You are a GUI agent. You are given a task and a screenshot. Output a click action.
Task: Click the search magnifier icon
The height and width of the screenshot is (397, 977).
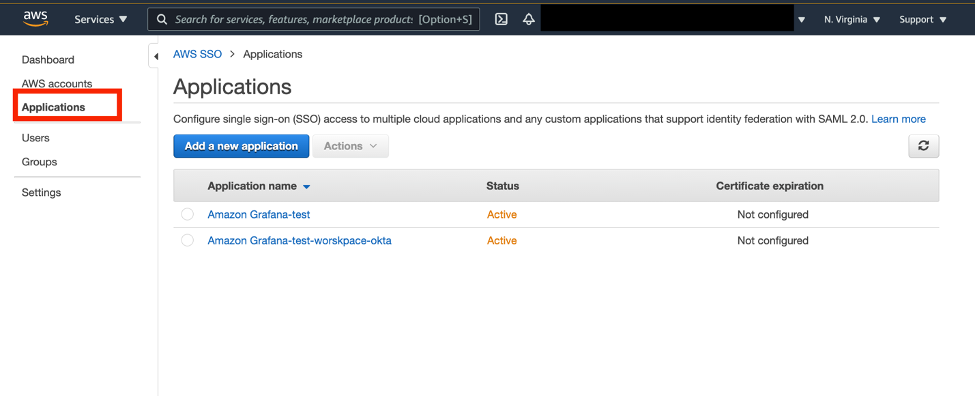(162, 19)
